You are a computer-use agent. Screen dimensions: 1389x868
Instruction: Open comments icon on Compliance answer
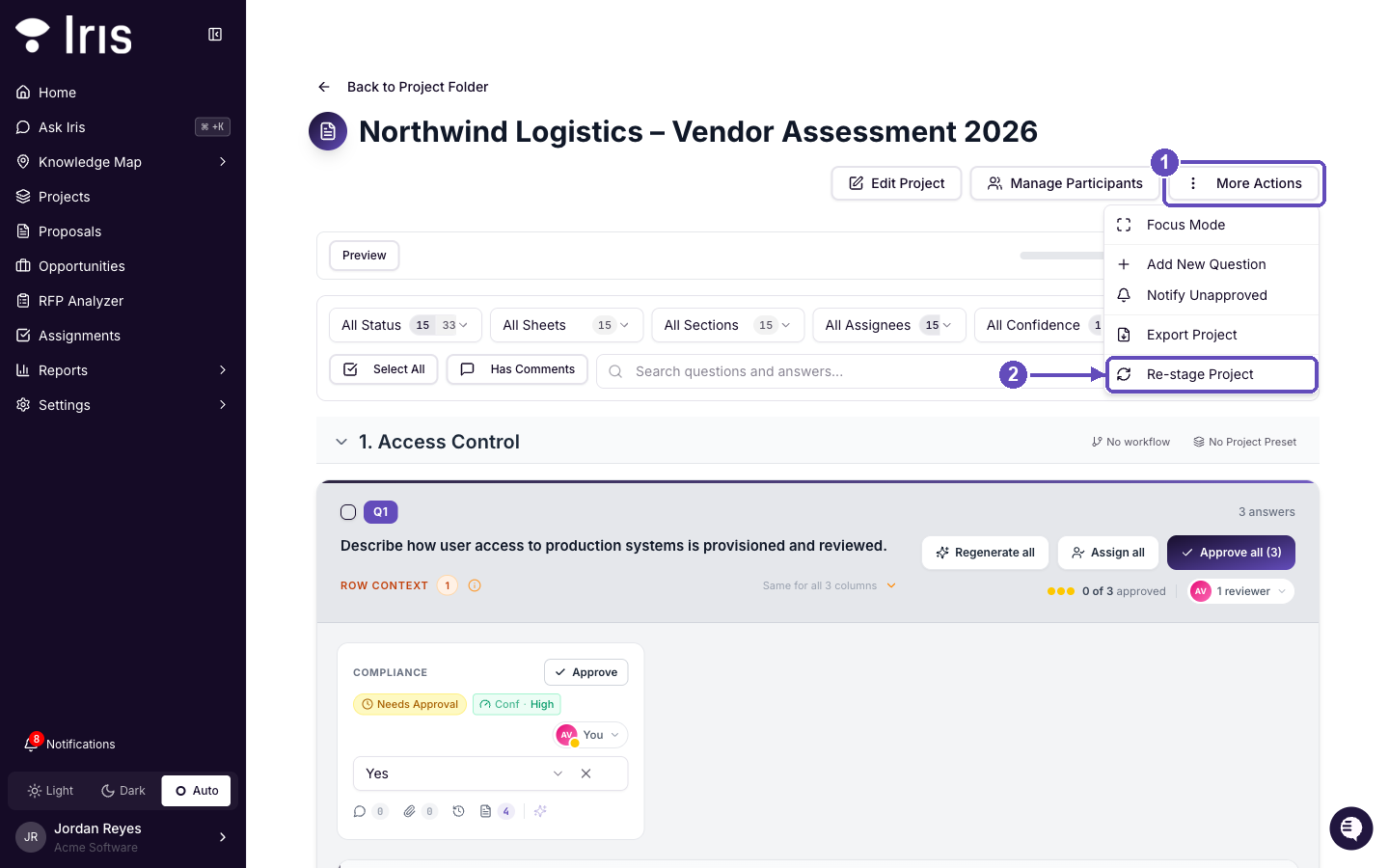tap(360, 811)
